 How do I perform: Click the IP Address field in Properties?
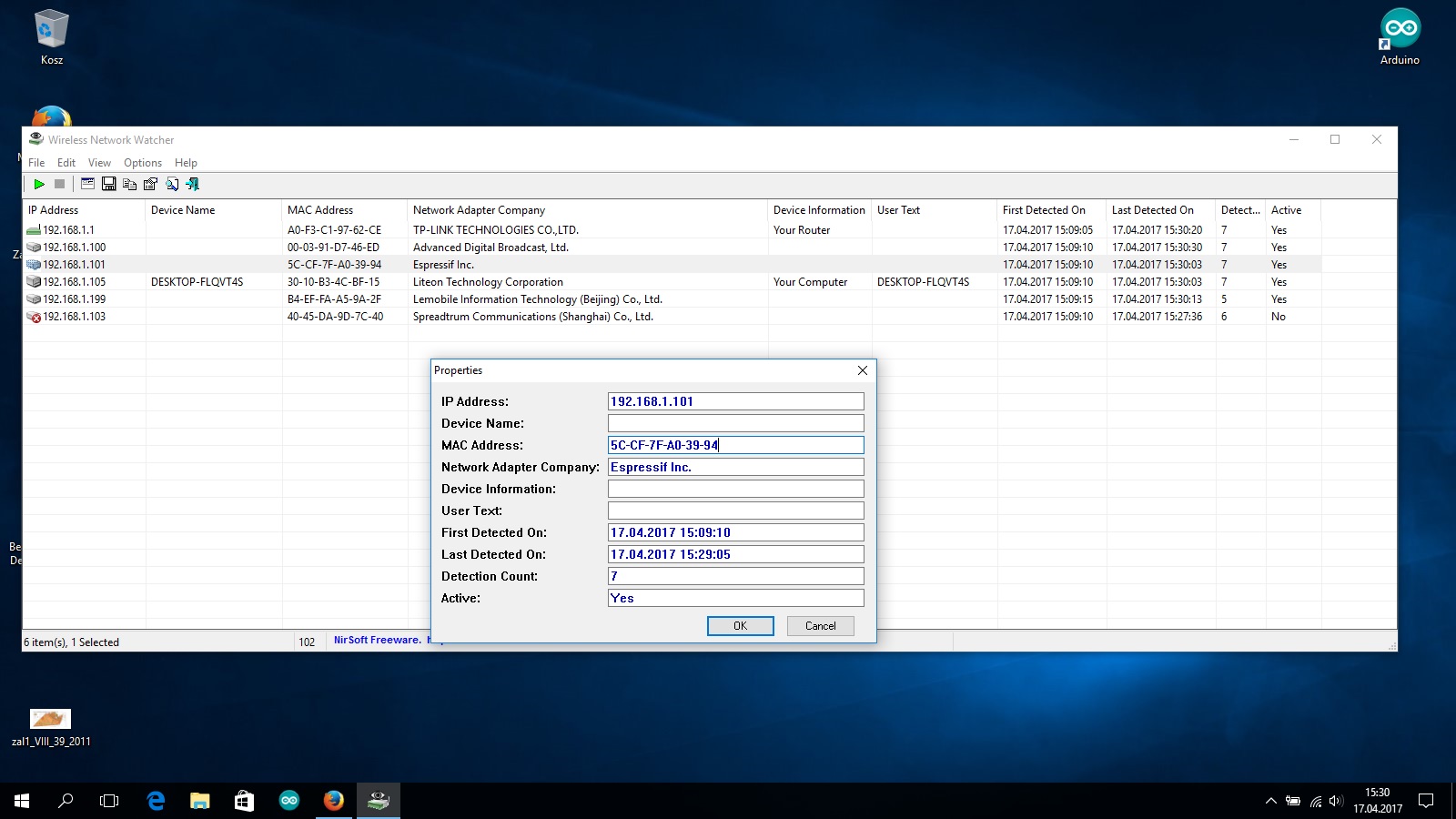click(735, 401)
